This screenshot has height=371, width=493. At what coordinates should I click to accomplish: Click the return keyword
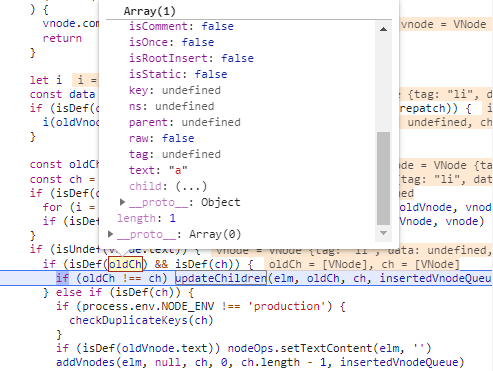[x=62, y=38]
